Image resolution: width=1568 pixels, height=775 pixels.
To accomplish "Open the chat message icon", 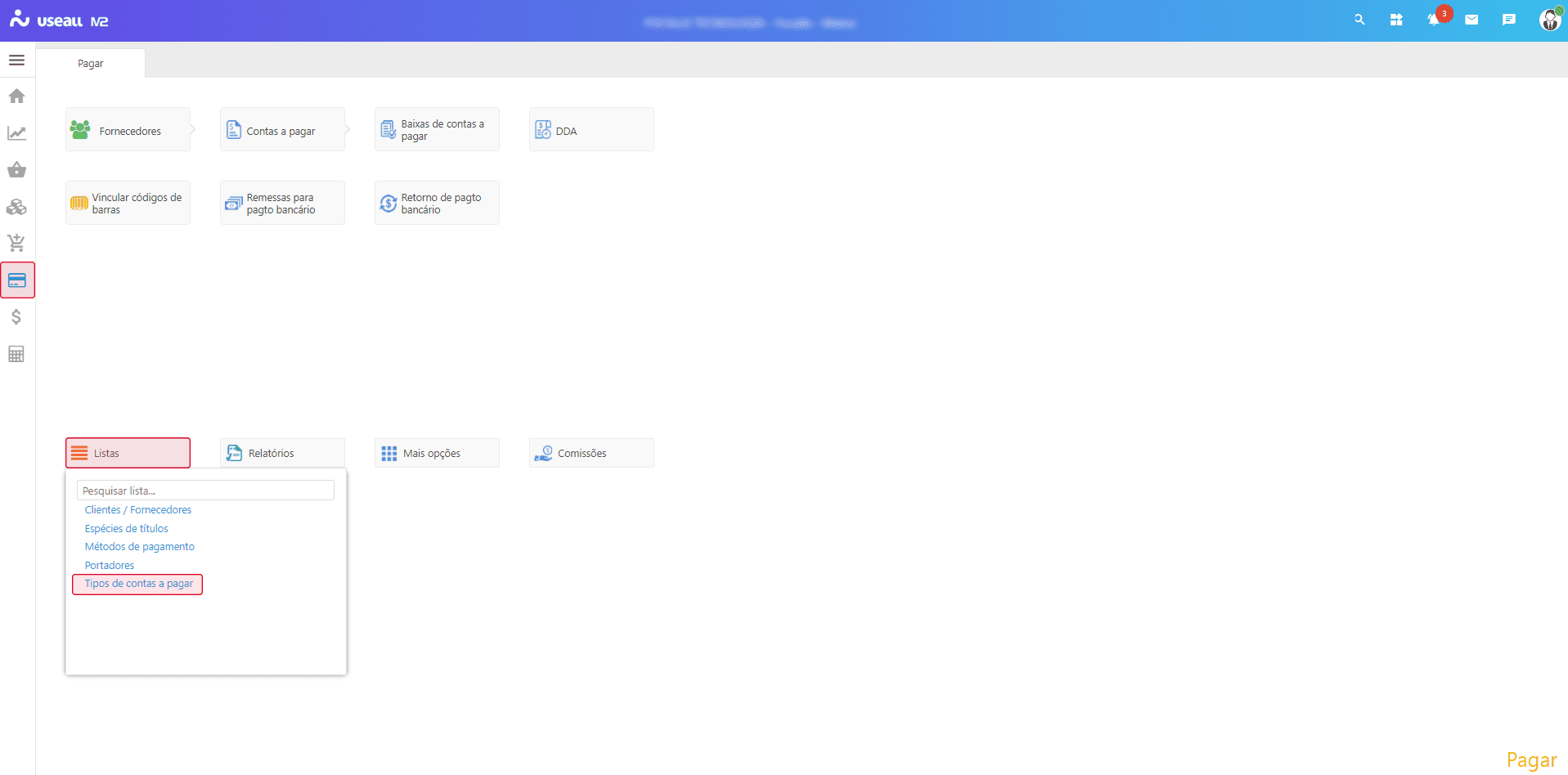I will coord(1509,20).
